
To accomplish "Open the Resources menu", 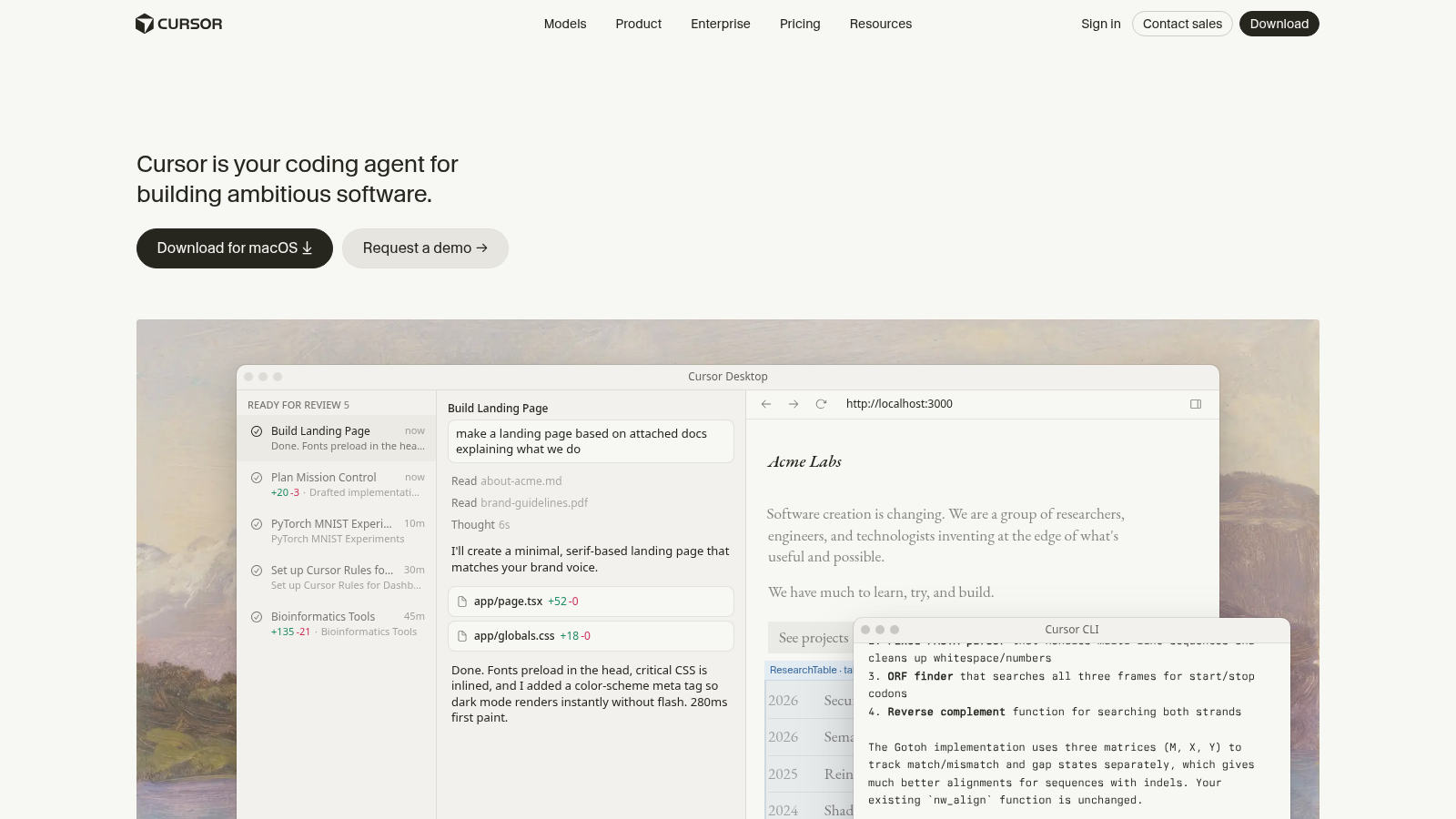I will pos(880,24).
